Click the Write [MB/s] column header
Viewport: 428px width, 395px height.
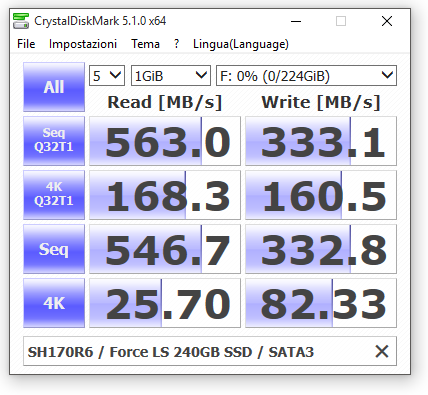[x=321, y=102]
